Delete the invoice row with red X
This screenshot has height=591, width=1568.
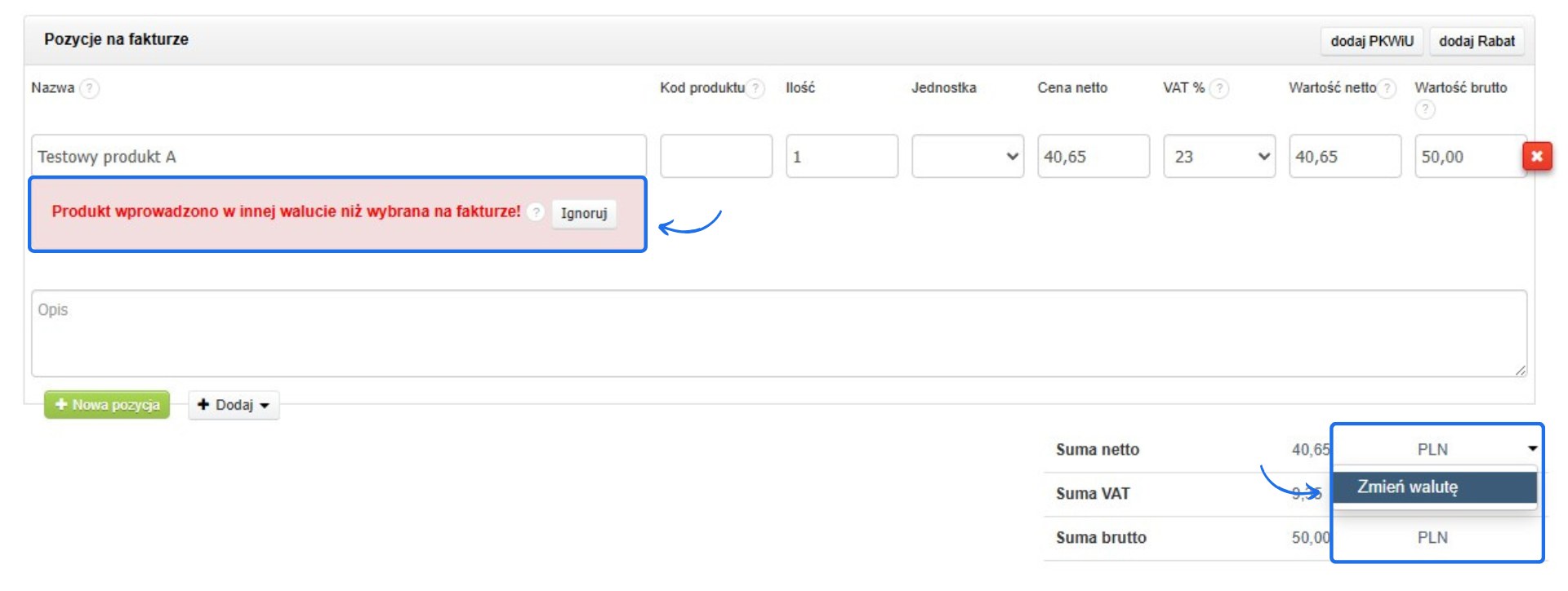coord(1536,156)
